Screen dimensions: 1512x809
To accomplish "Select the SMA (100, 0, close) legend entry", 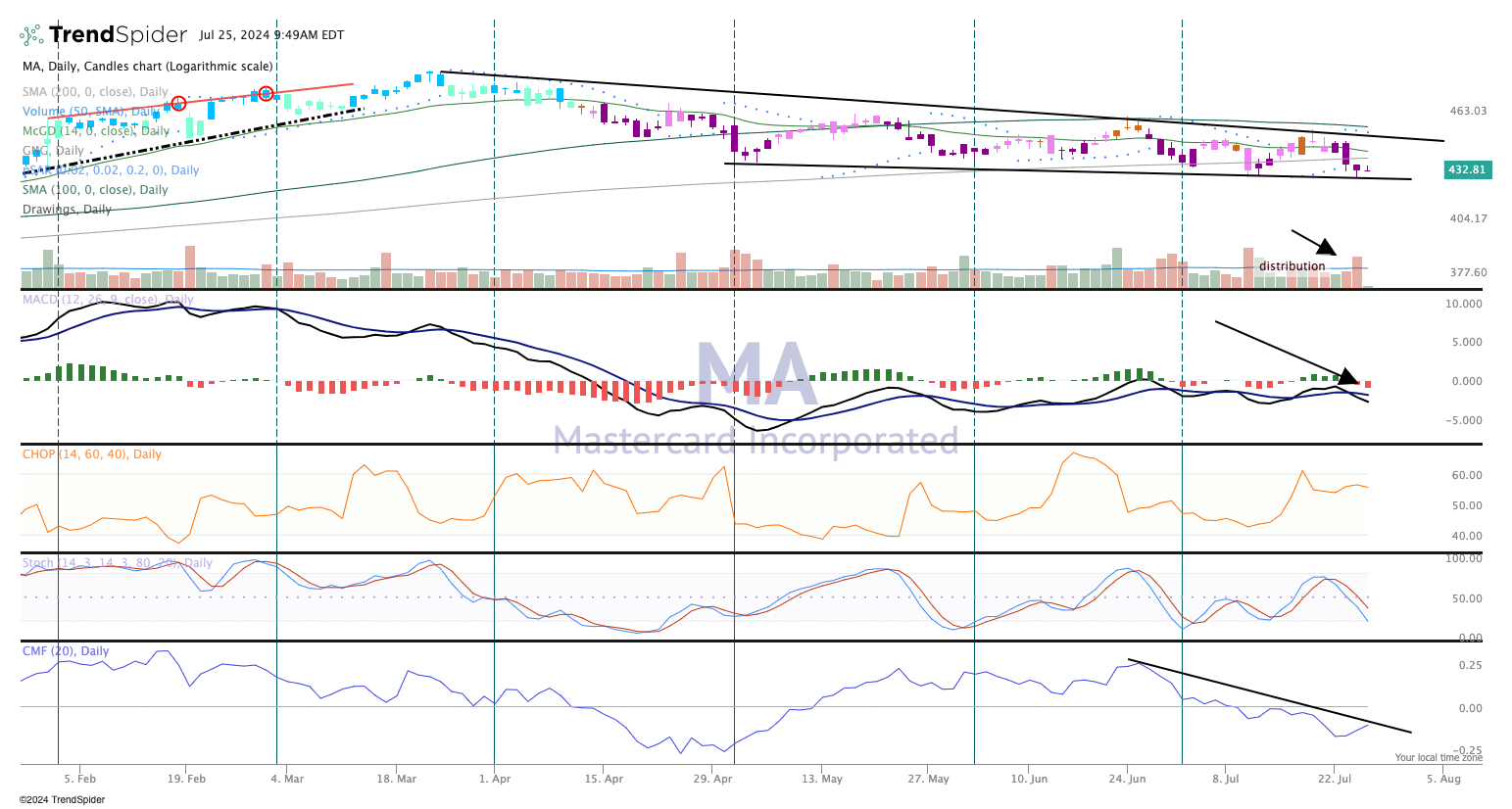I will click(95, 190).
